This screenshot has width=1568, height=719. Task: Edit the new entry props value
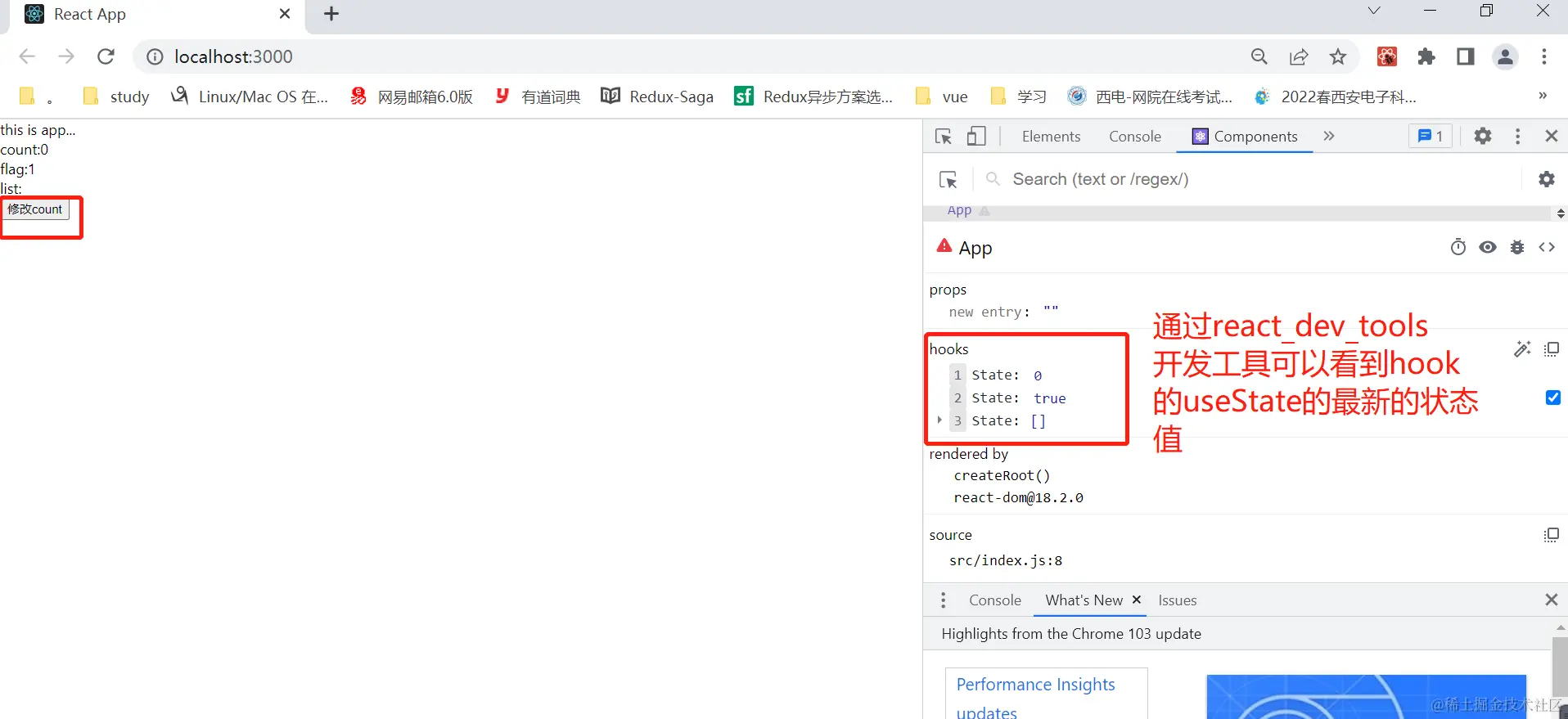[x=1051, y=311]
